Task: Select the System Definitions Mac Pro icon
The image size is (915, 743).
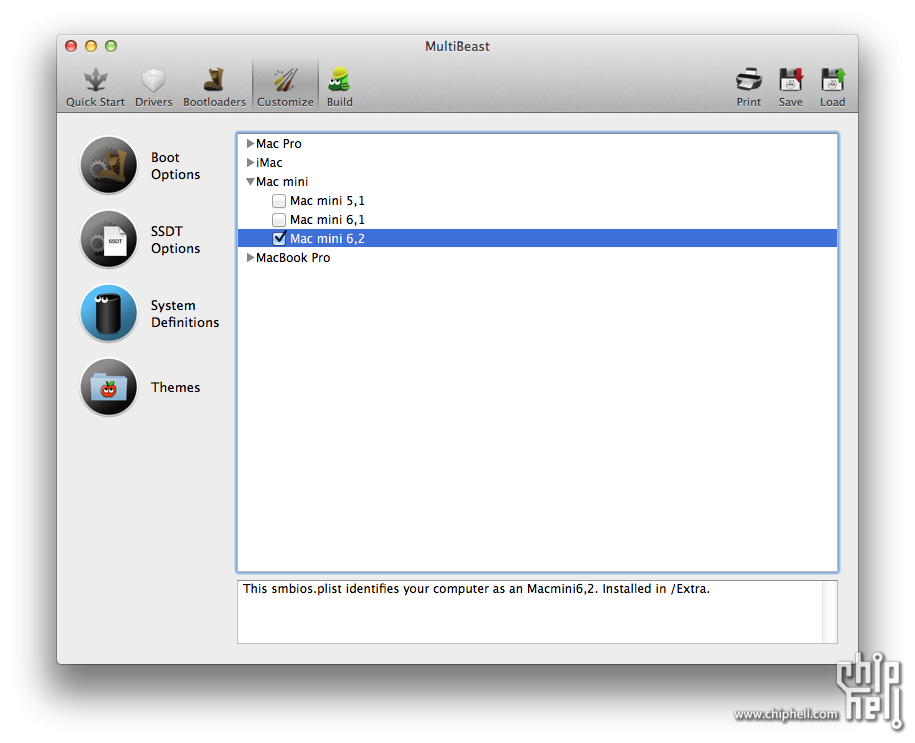Action: coord(109,313)
